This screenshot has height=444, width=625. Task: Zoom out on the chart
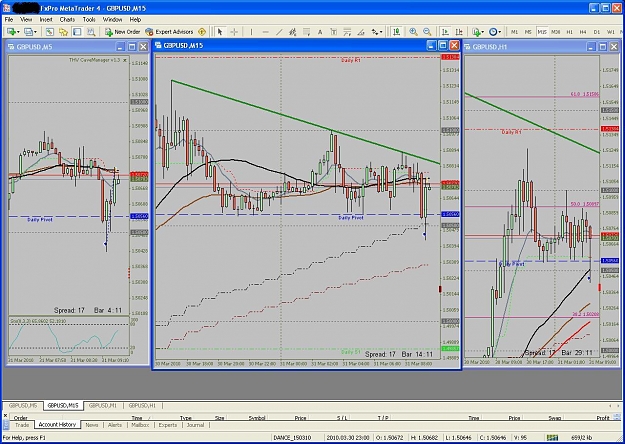point(427,32)
